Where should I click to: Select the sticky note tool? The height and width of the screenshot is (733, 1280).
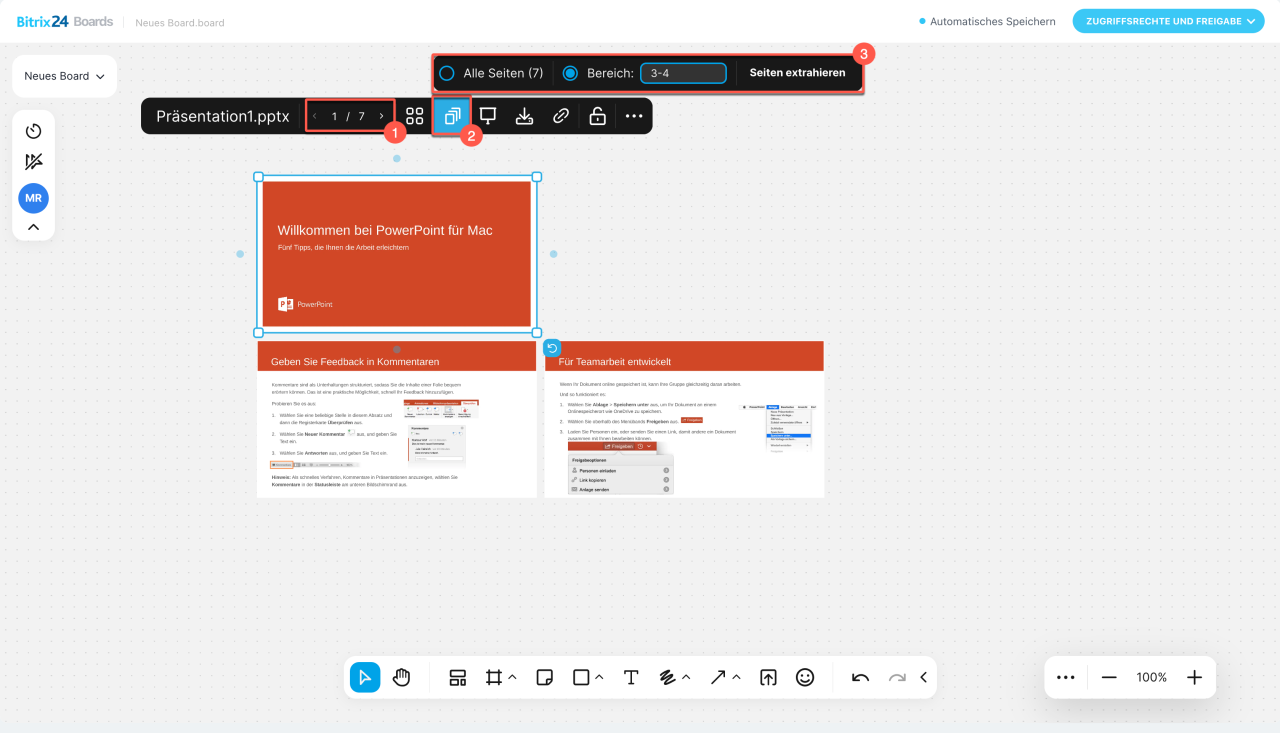click(x=544, y=677)
